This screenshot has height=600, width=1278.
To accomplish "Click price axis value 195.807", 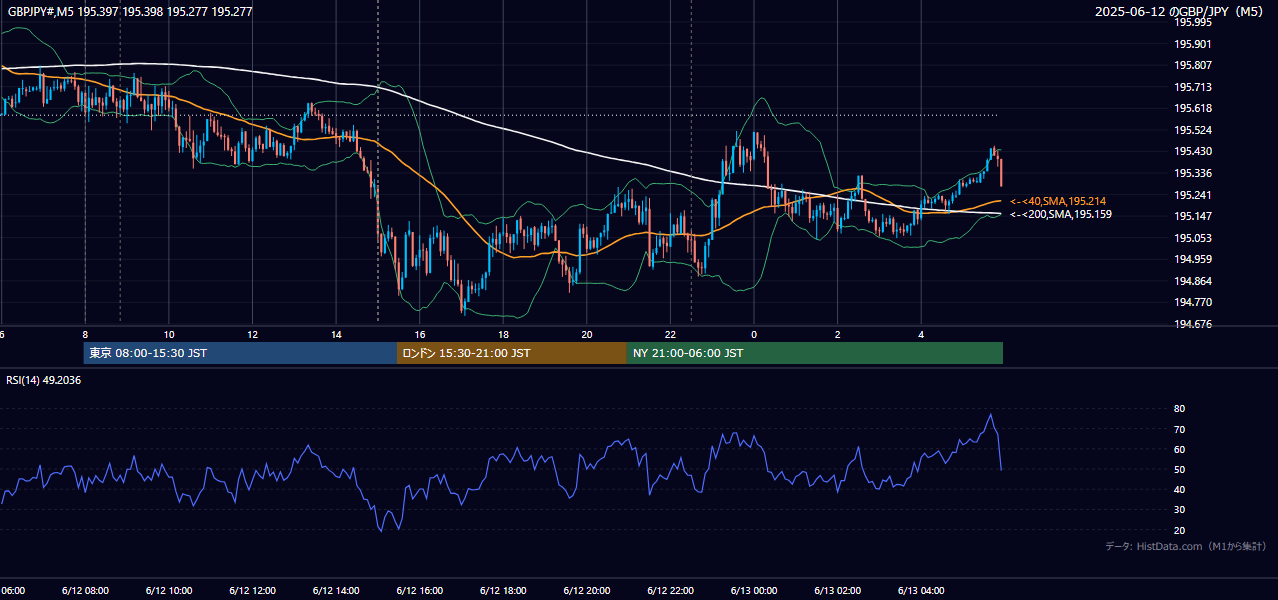I will point(1192,65).
